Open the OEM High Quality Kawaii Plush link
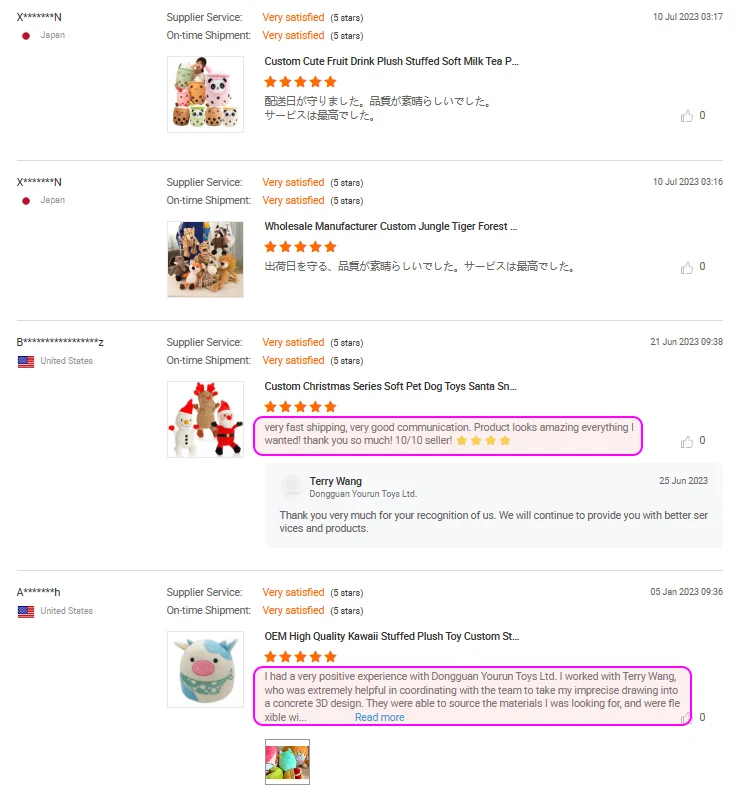Image resolution: width=737 pixels, height=802 pixels. coord(392,636)
